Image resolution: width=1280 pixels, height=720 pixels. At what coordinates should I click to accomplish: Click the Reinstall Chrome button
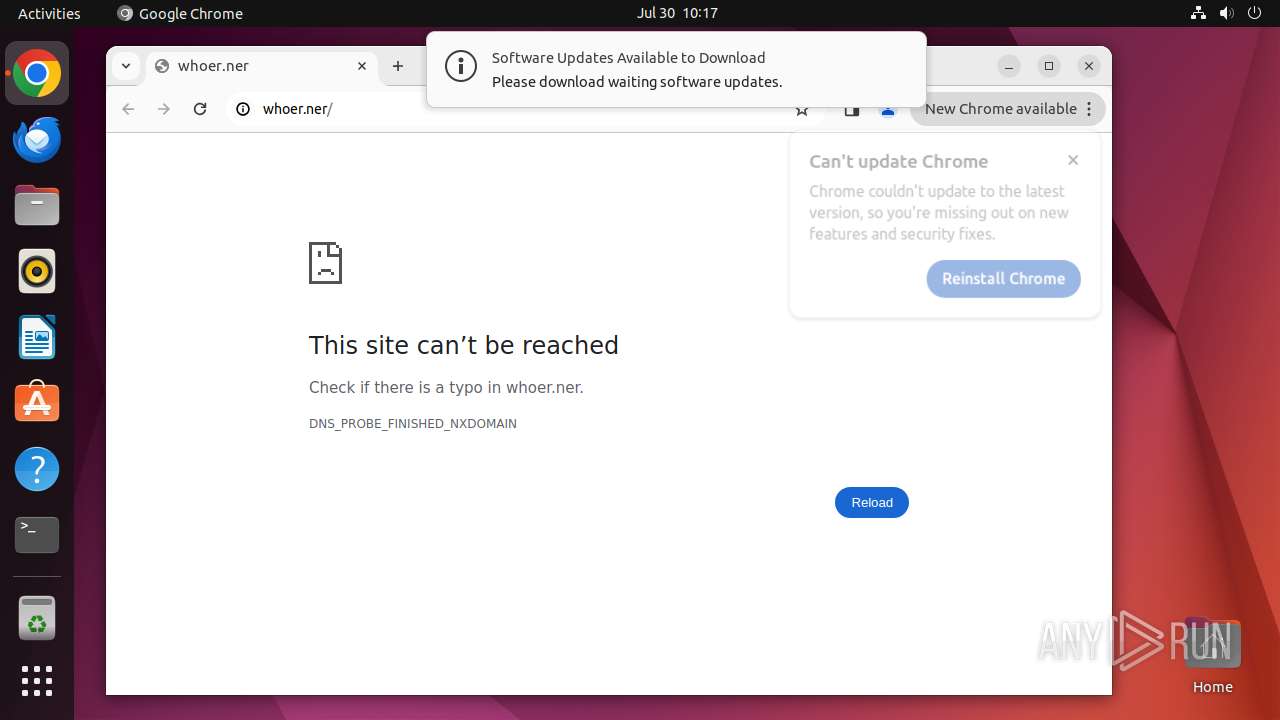(1004, 279)
